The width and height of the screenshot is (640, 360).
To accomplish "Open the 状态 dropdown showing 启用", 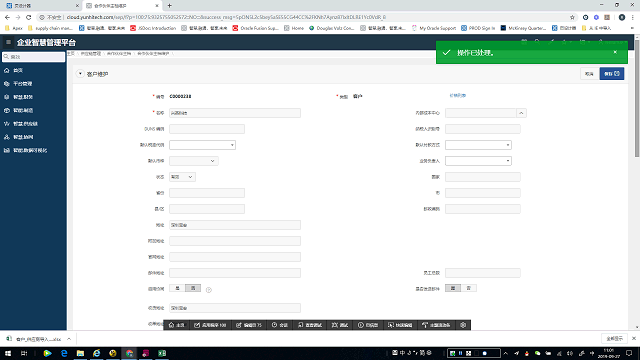I will tap(182, 177).
